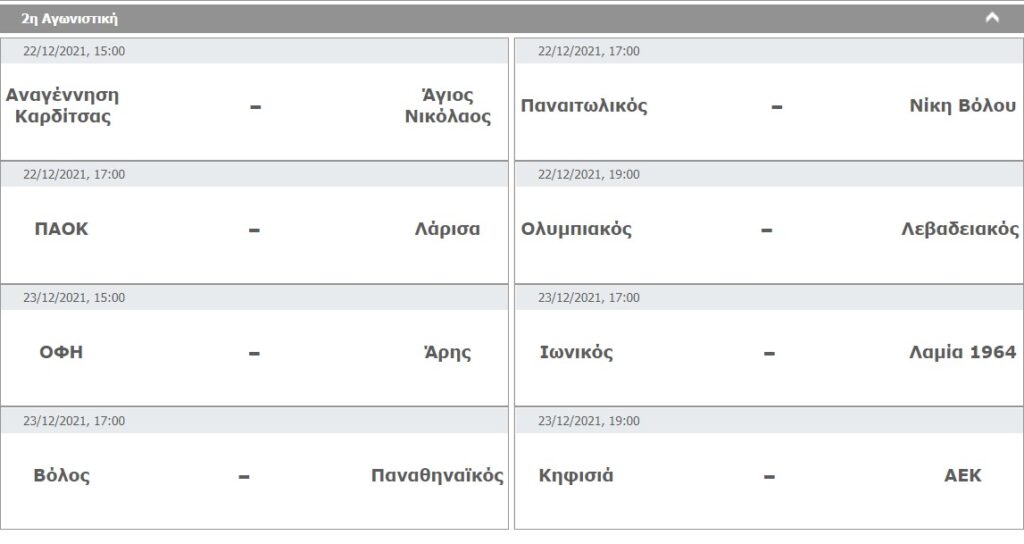Click Παναιτωλικός team name
The width and height of the screenshot is (1024, 544).
(584, 105)
